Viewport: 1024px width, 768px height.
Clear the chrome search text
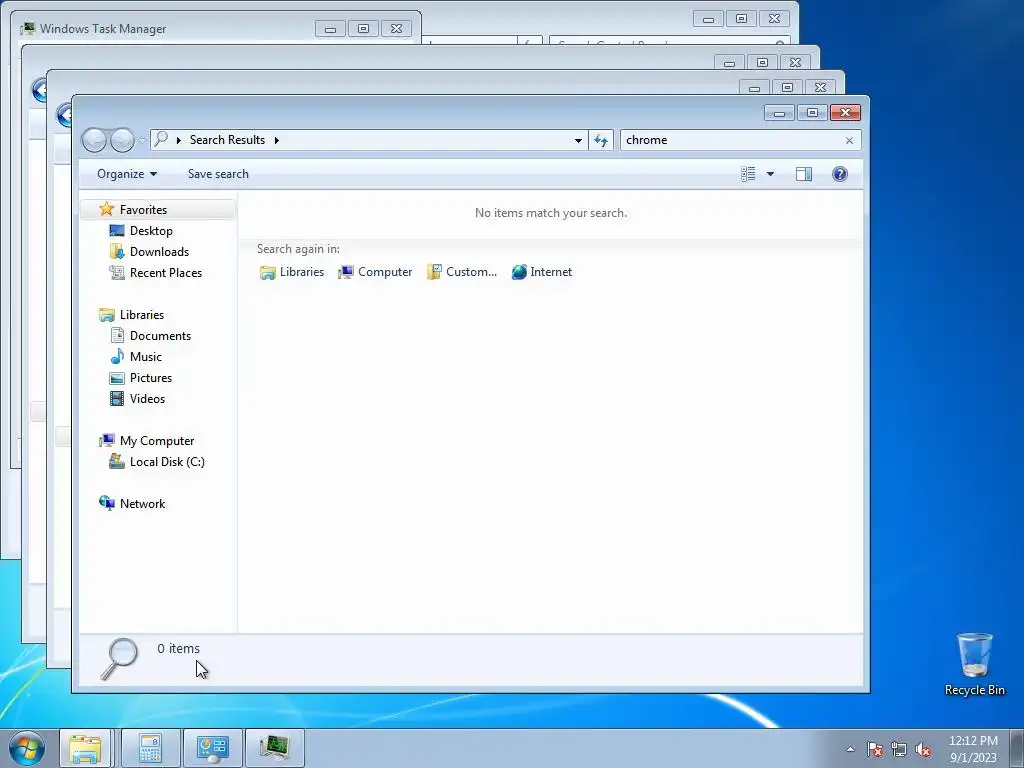849,140
